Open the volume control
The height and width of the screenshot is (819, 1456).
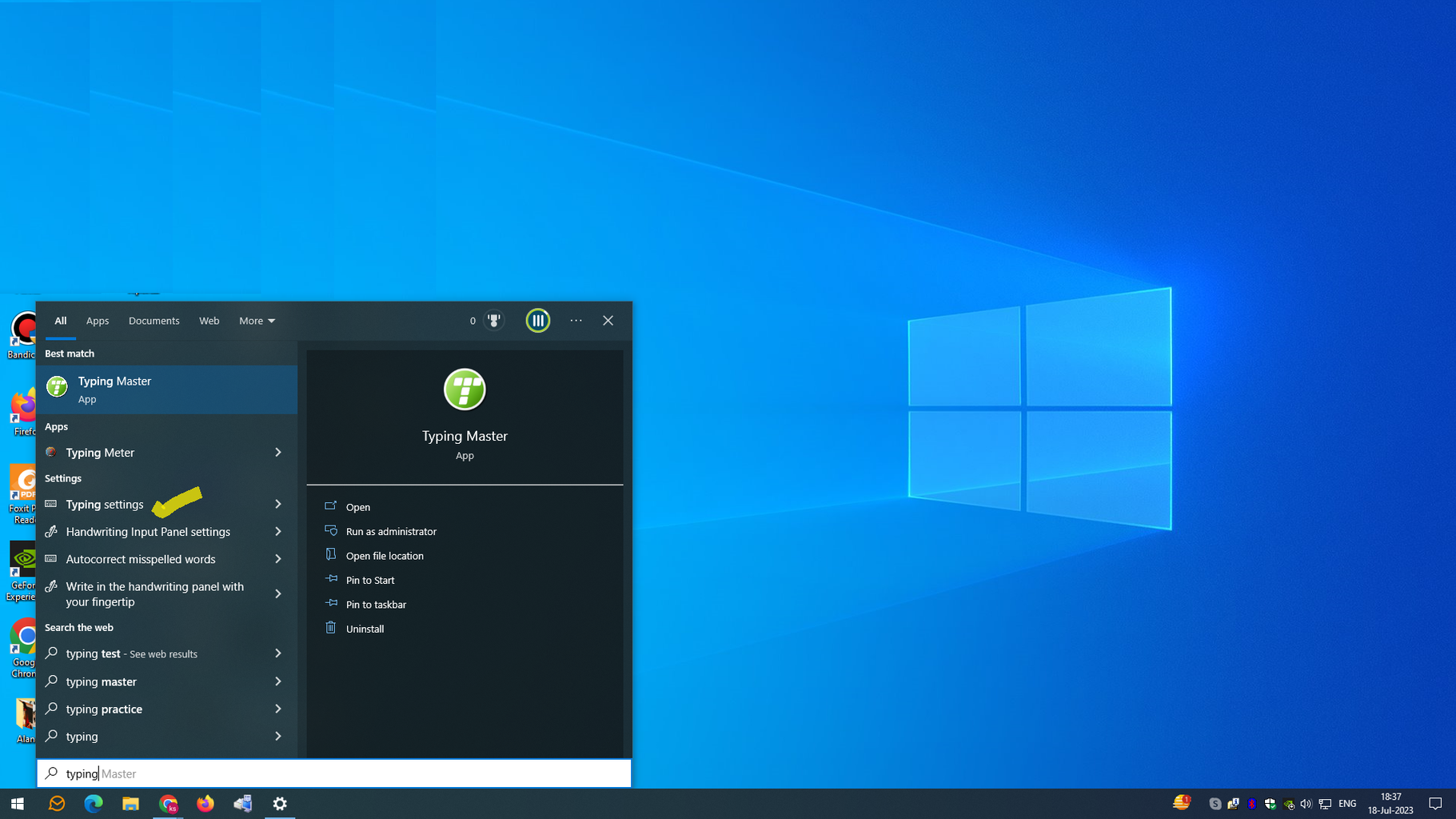pyautogui.click(x=1306, y=804)
